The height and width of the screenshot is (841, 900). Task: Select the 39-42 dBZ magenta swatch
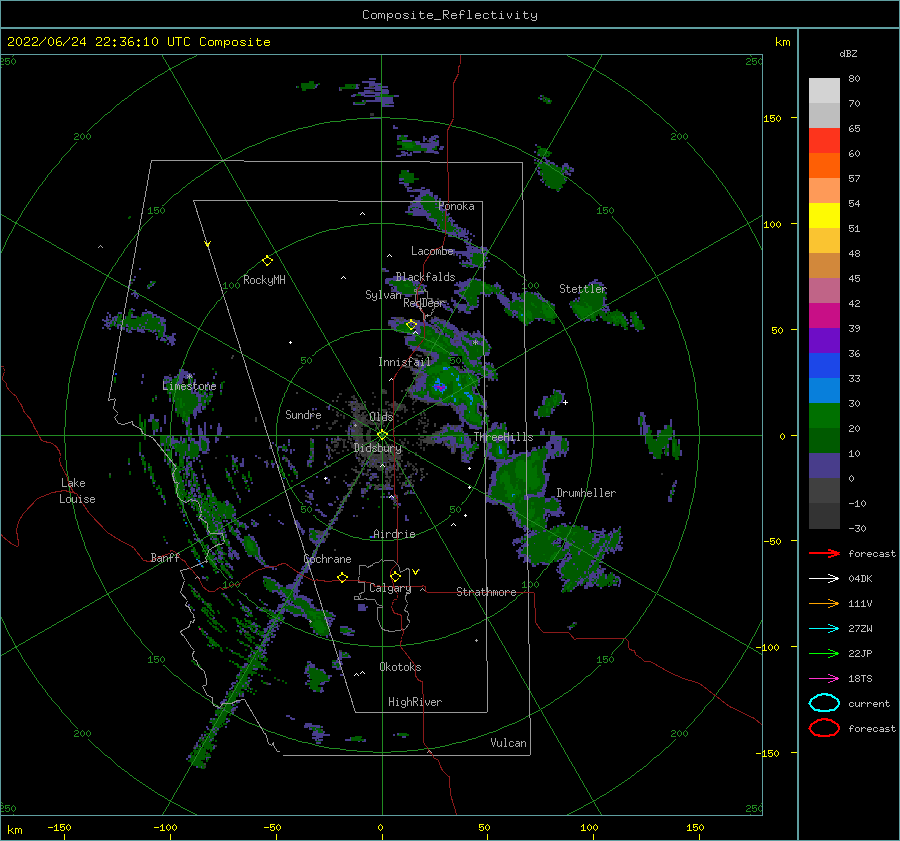coord(824,316)
